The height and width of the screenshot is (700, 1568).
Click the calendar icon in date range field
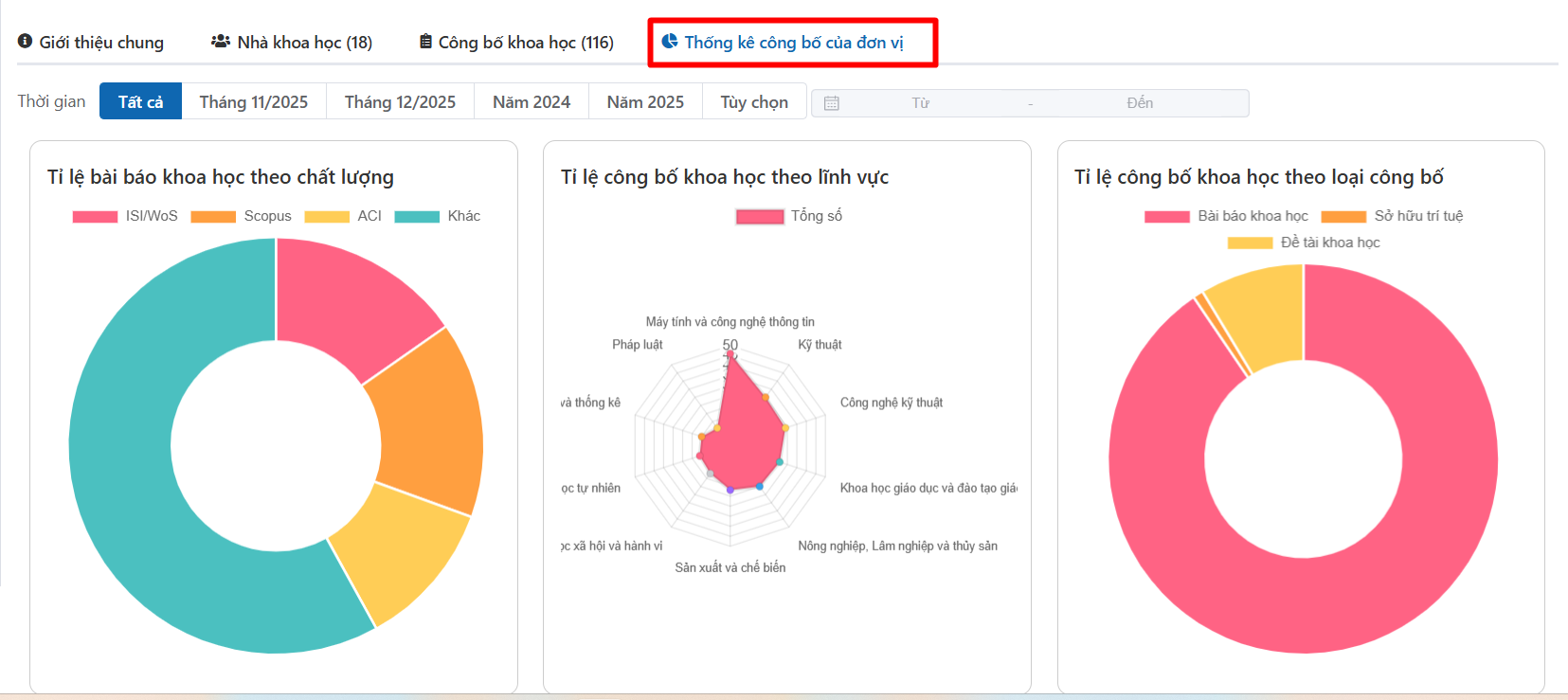[832, 103]
